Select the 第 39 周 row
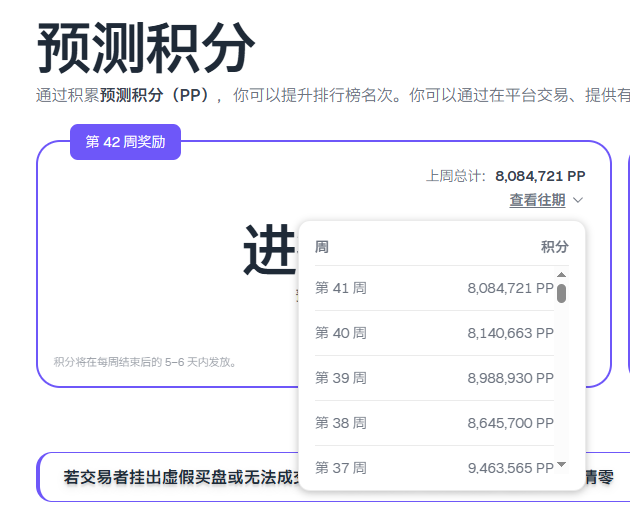Screen dimensions: 630x517 pos(434,378)
